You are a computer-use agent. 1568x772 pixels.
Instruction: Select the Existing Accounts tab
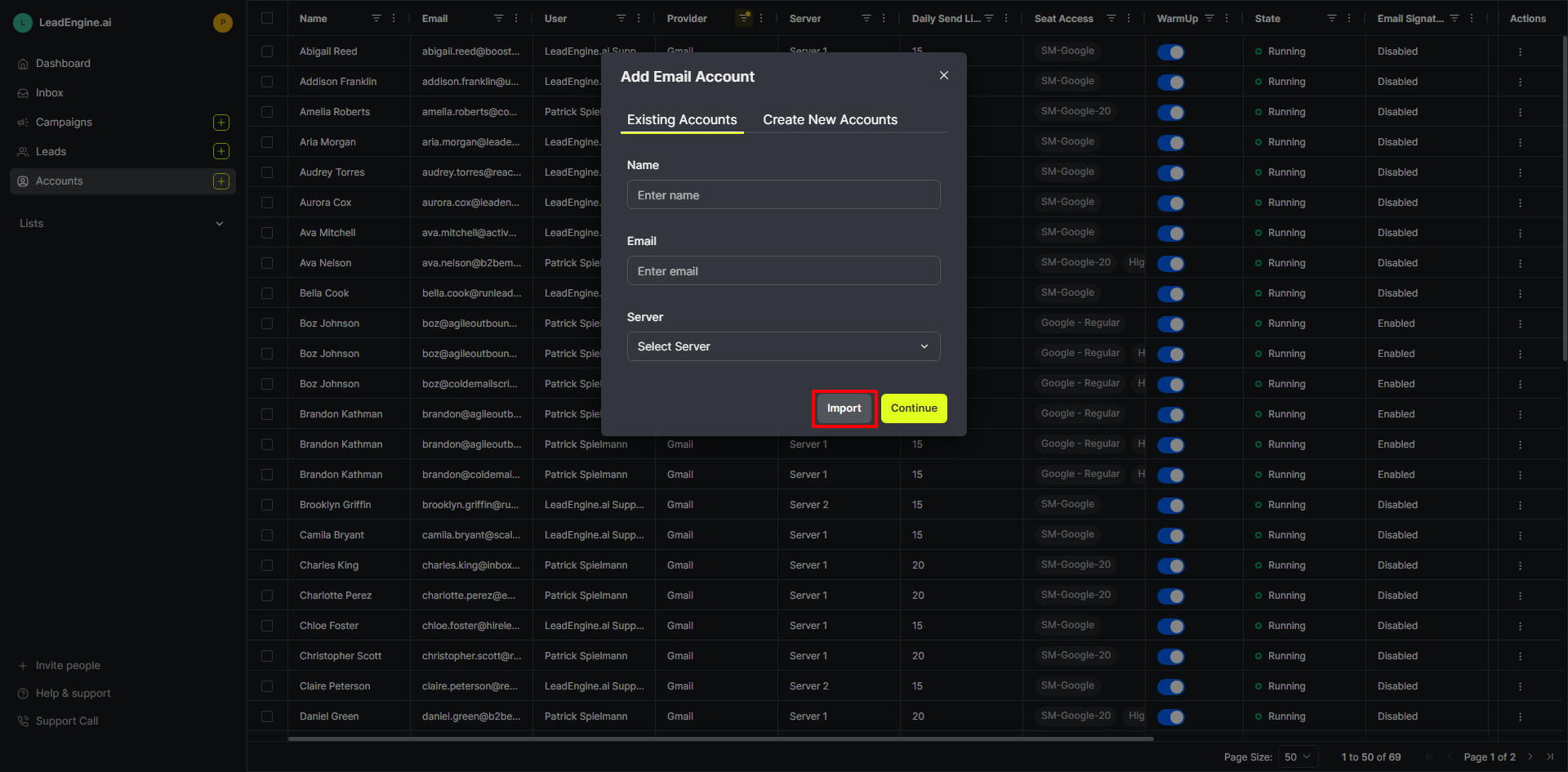pos(682,120)
